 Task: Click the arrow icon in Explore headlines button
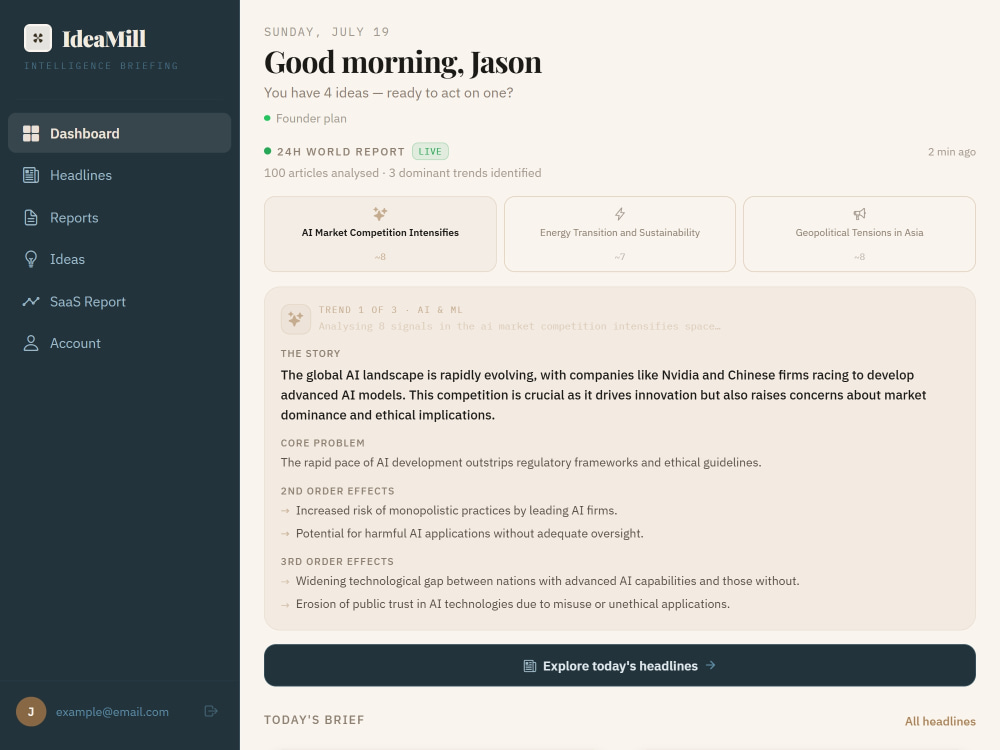click(x=710, y=665)
